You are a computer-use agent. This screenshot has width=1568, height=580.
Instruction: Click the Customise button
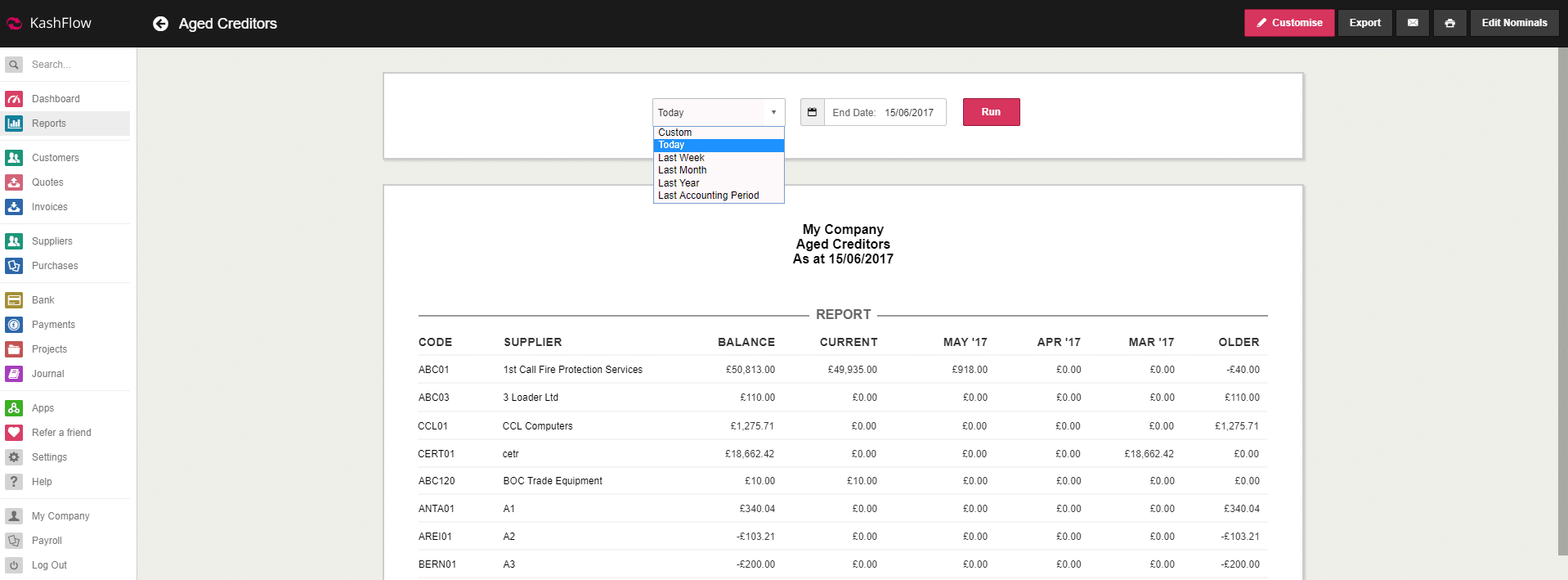coord(1288,23)
